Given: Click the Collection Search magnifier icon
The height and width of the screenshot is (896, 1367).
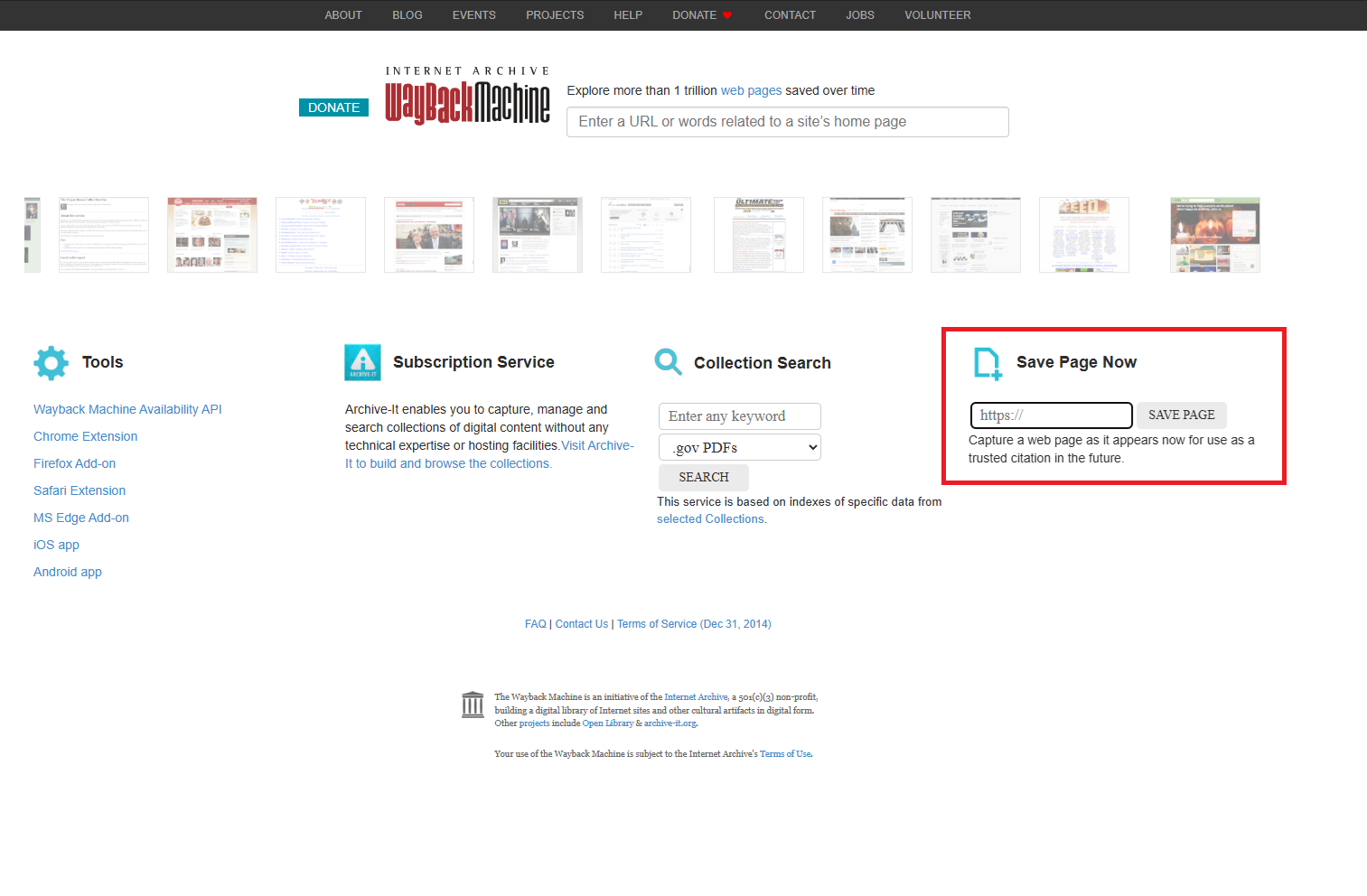Looking at the screenshot, I should tap(668, 362).
